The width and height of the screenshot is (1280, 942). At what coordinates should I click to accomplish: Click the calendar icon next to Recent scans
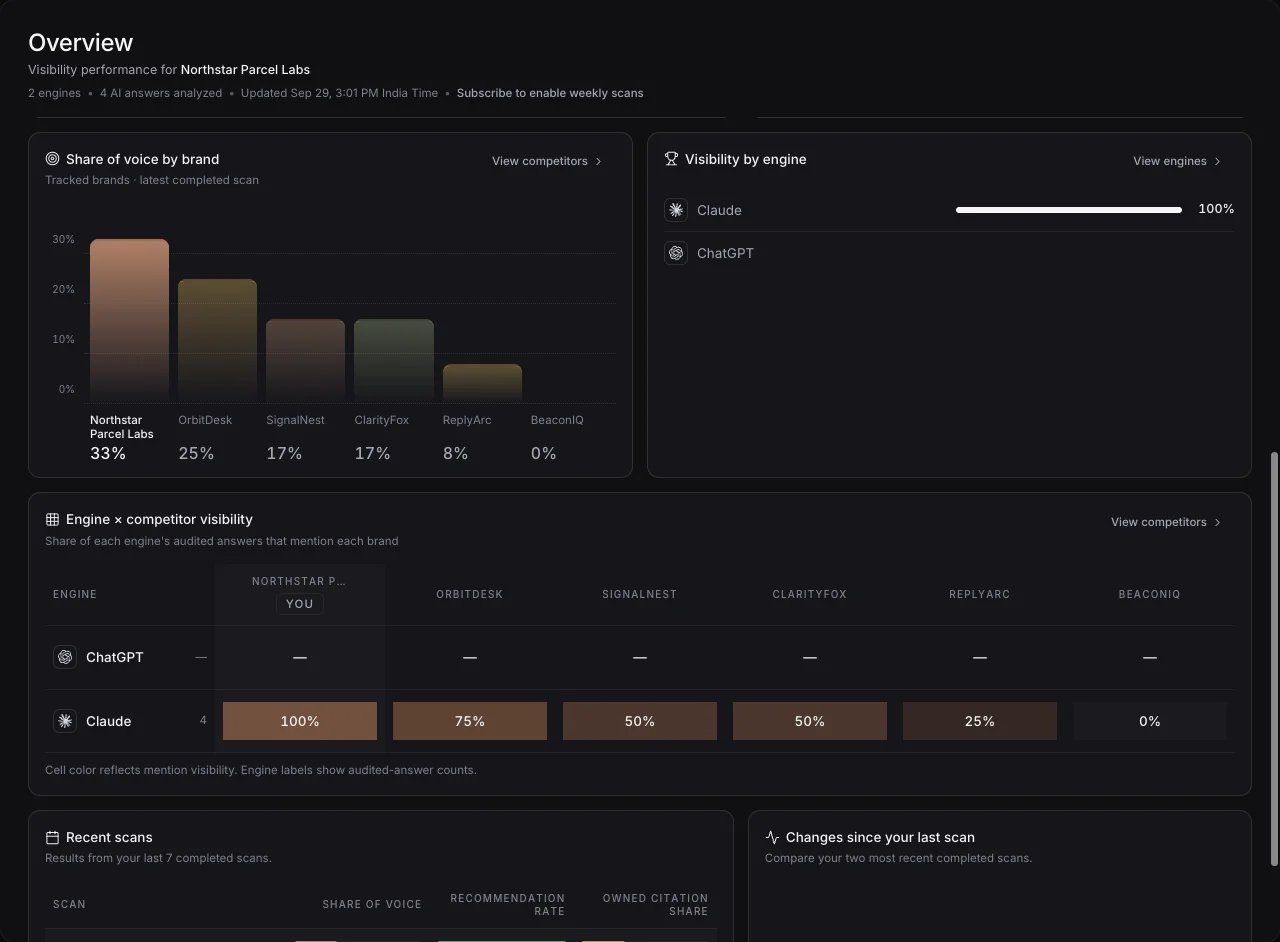52,837
